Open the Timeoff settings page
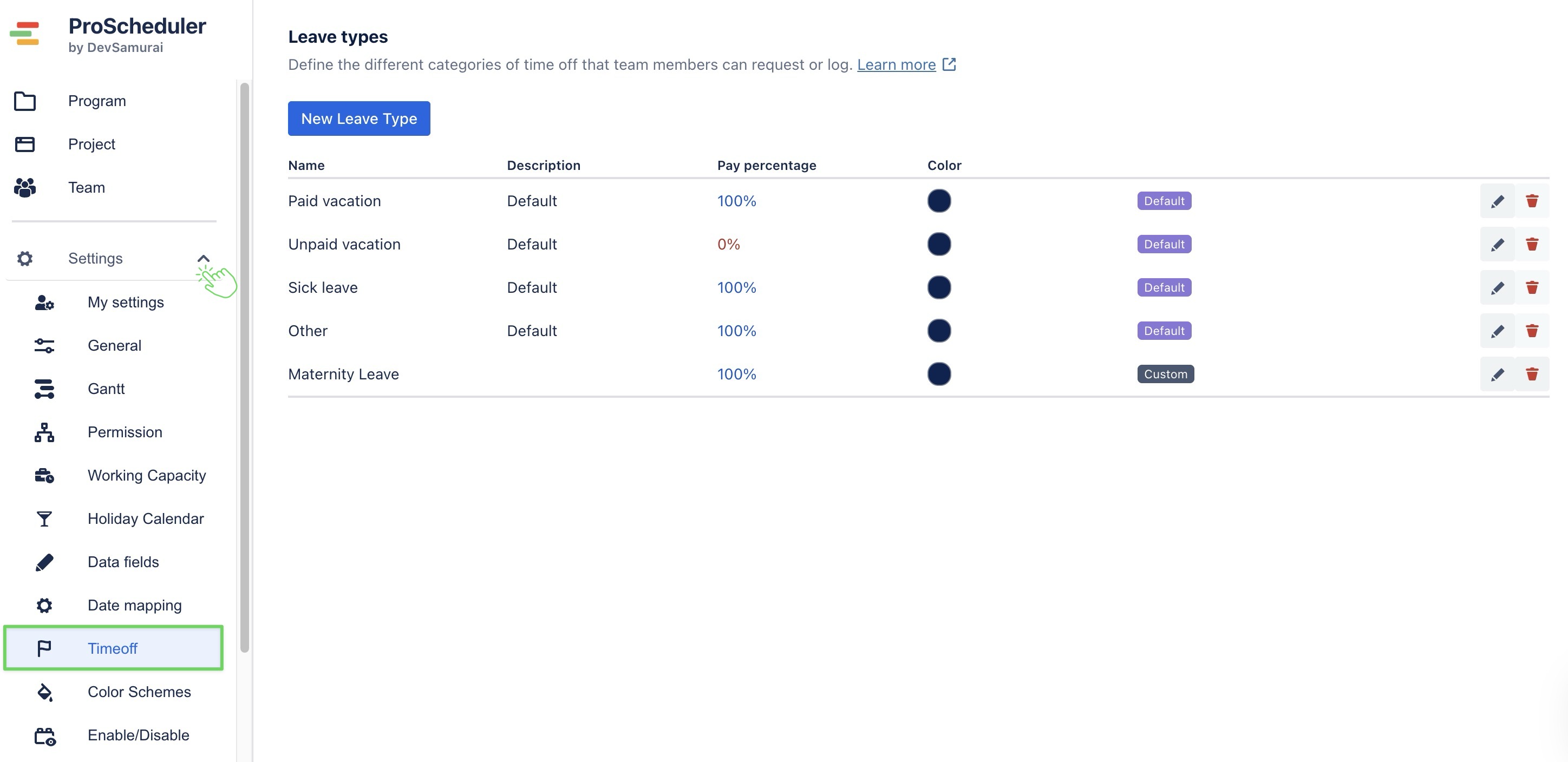Image resolution: width=1568 pixels, height=762 pixels. click(113, 648)
